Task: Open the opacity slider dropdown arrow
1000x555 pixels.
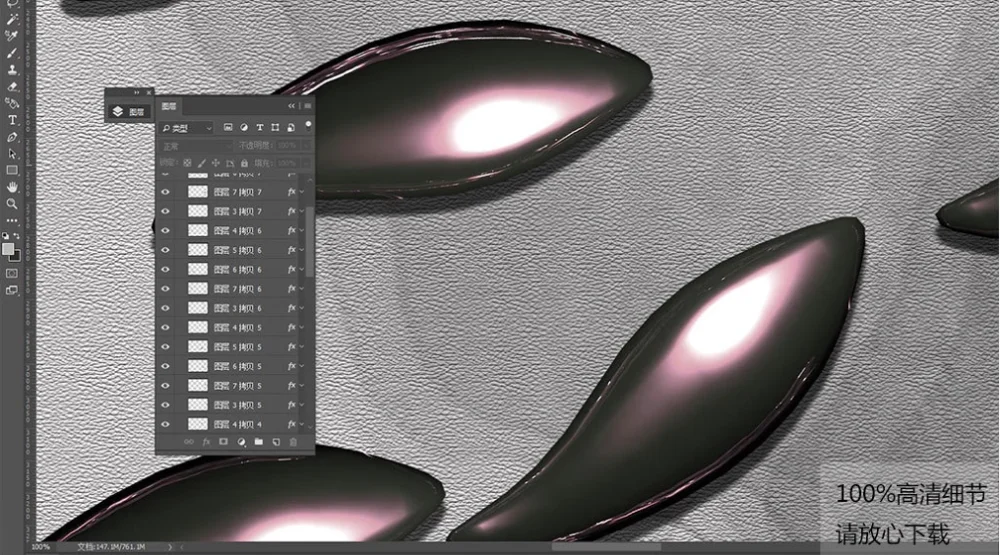Action: (306, 145)
